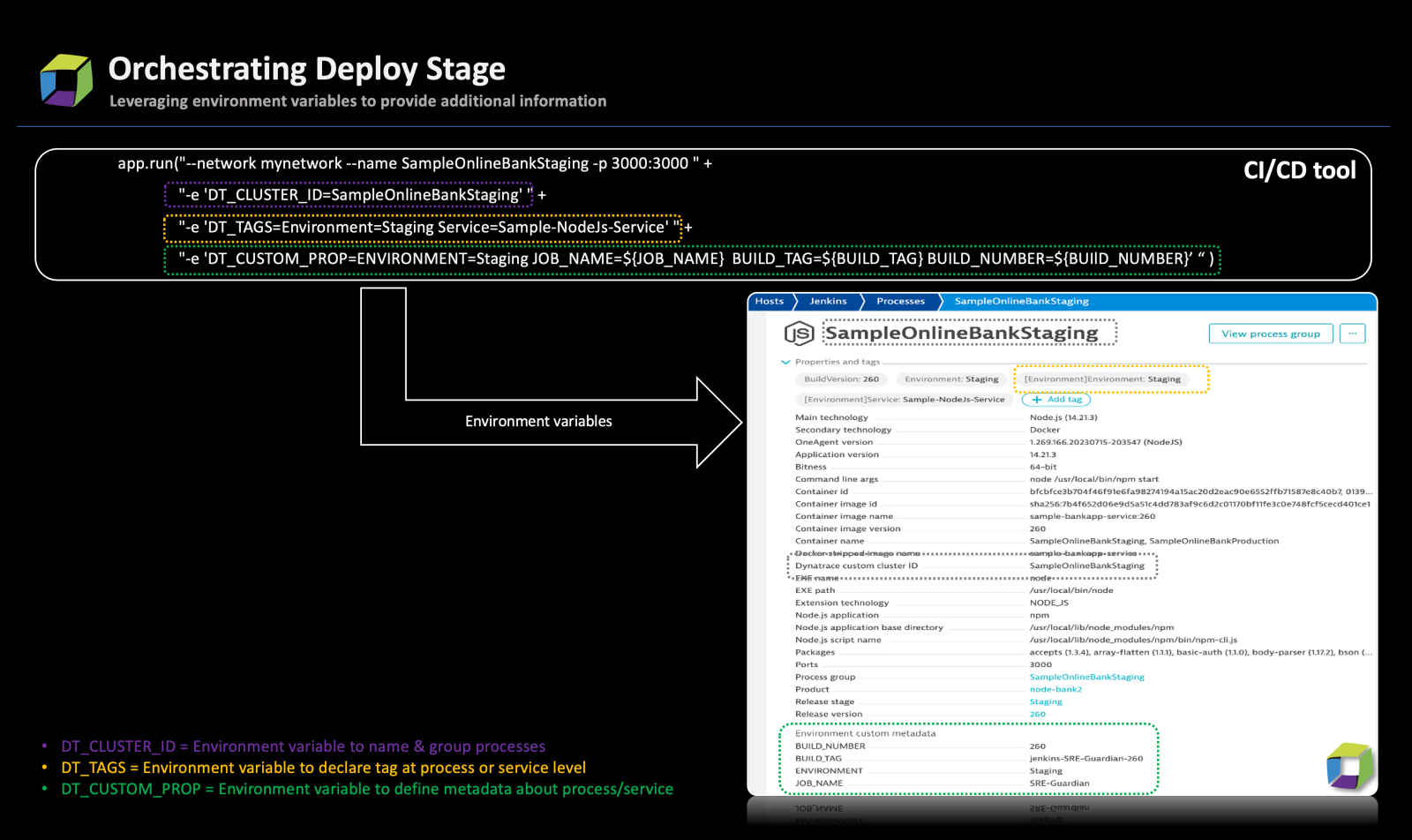
Task: Click the Dynatrace cube logo in the slide header
Action: (65, 78)
